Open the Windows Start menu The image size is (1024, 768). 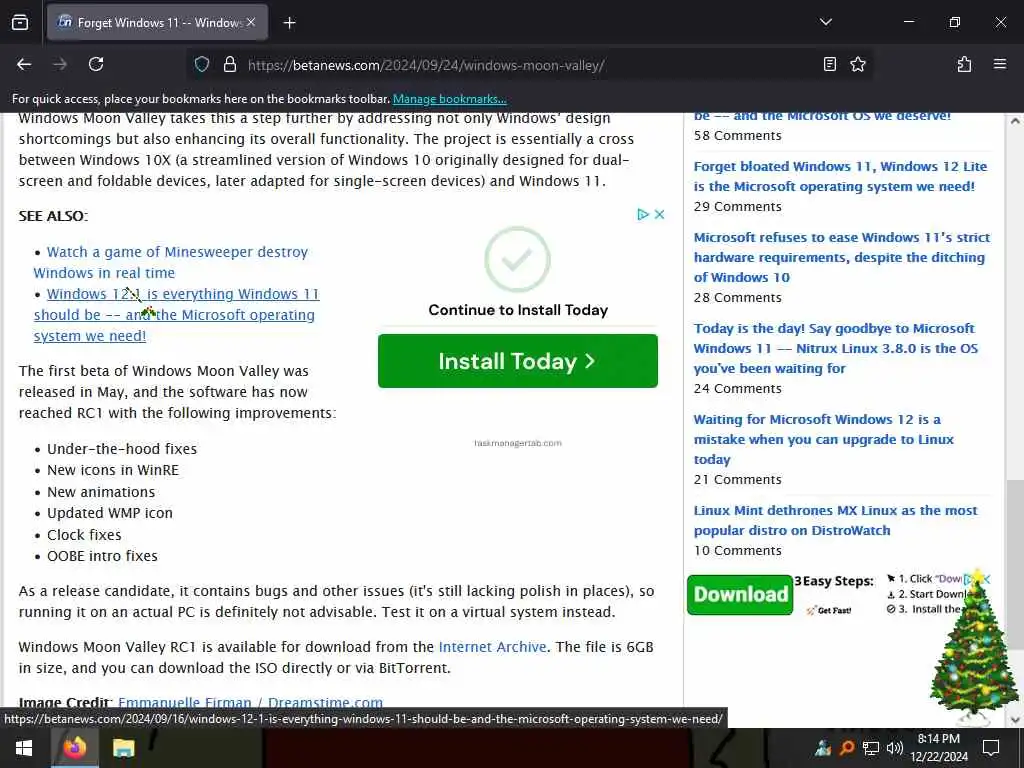click(x=24, y=748)
